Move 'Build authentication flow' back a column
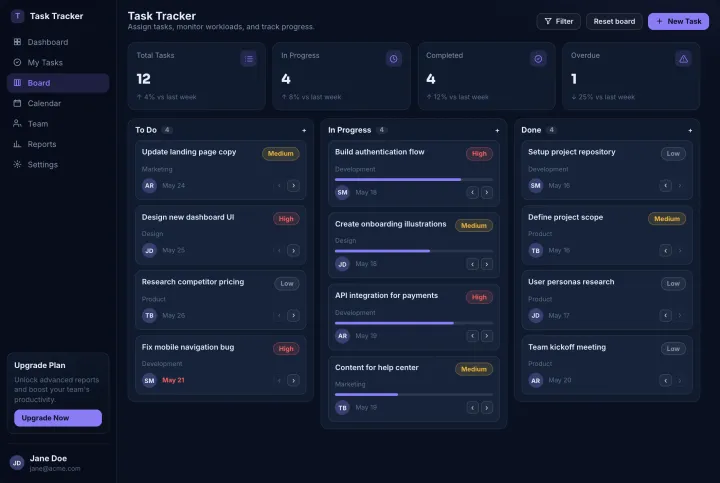The height and width of the screenshot is (483, 720). pyautogui.click(x=472, y=192)
